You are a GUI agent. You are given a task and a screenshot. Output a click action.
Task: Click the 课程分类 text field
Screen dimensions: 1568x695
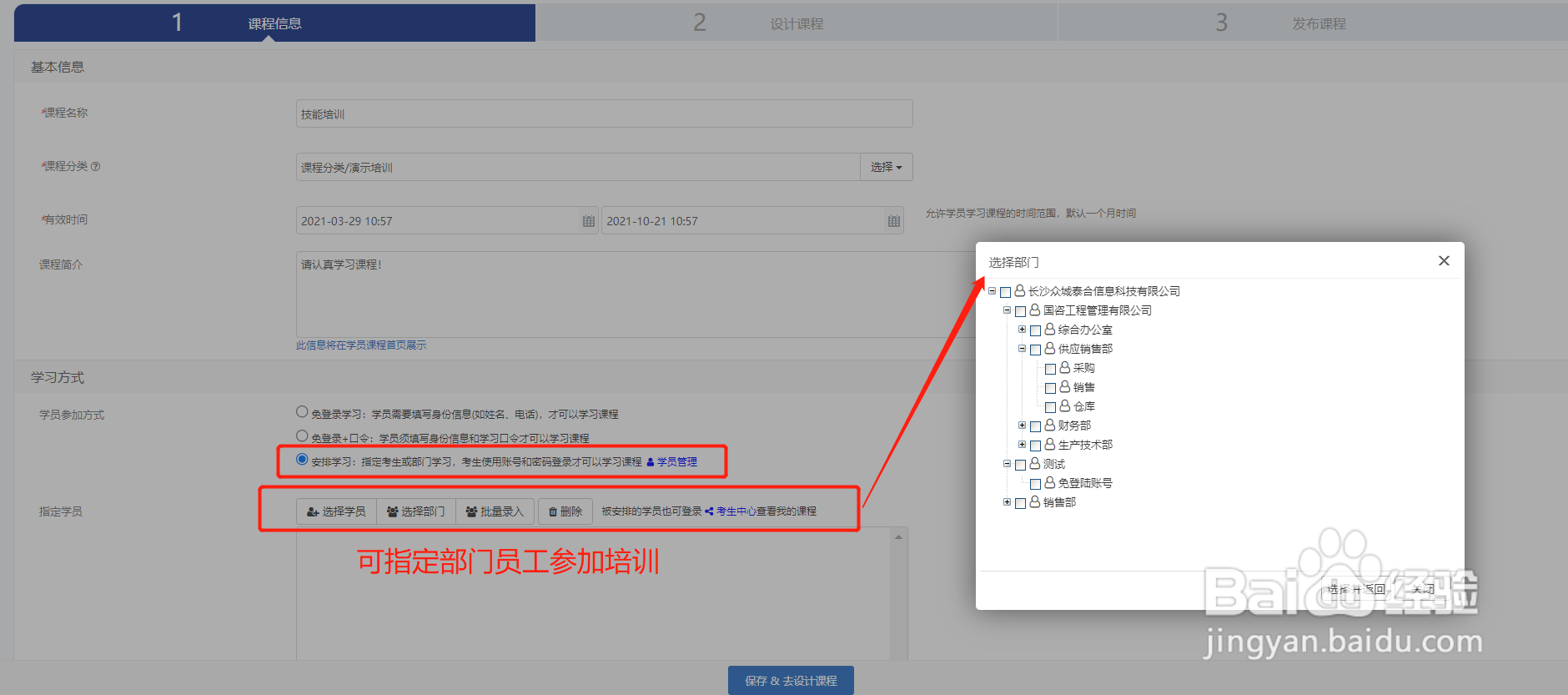[578, 167]
